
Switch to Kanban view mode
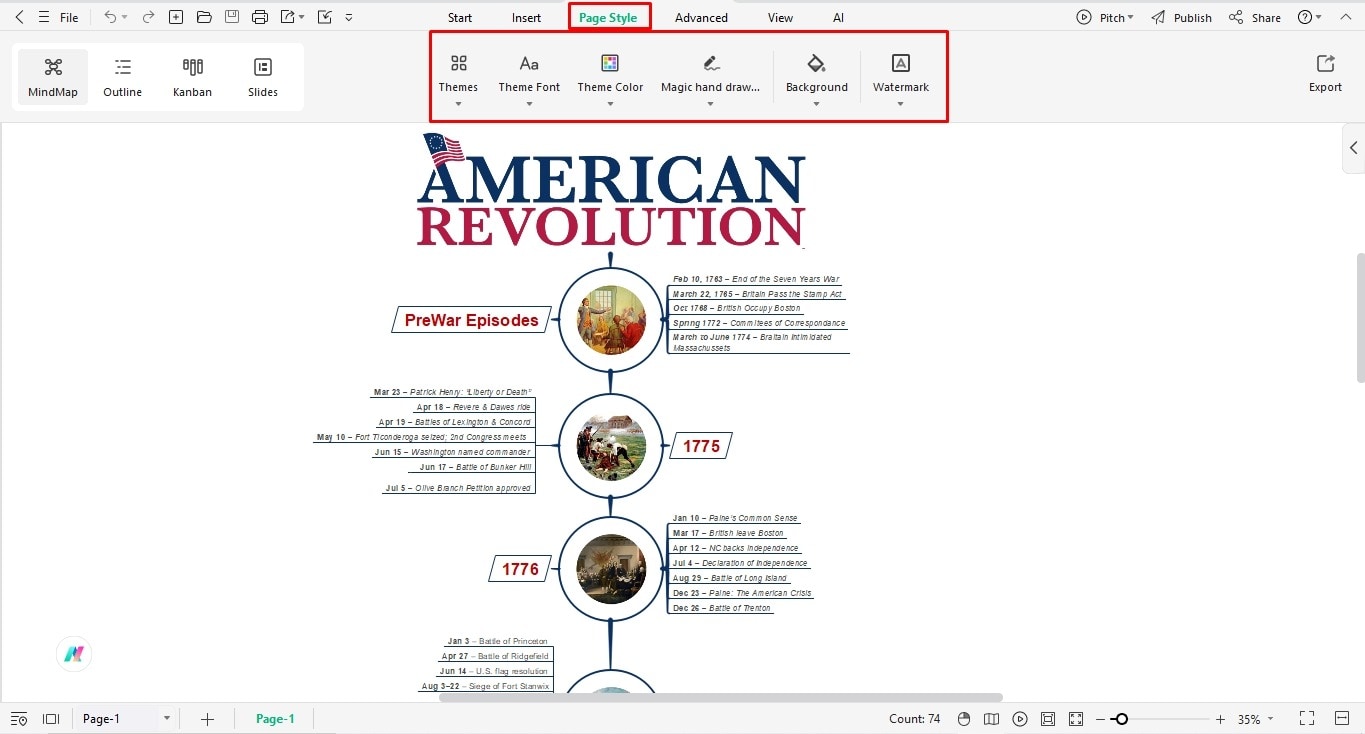pos(192,78)
